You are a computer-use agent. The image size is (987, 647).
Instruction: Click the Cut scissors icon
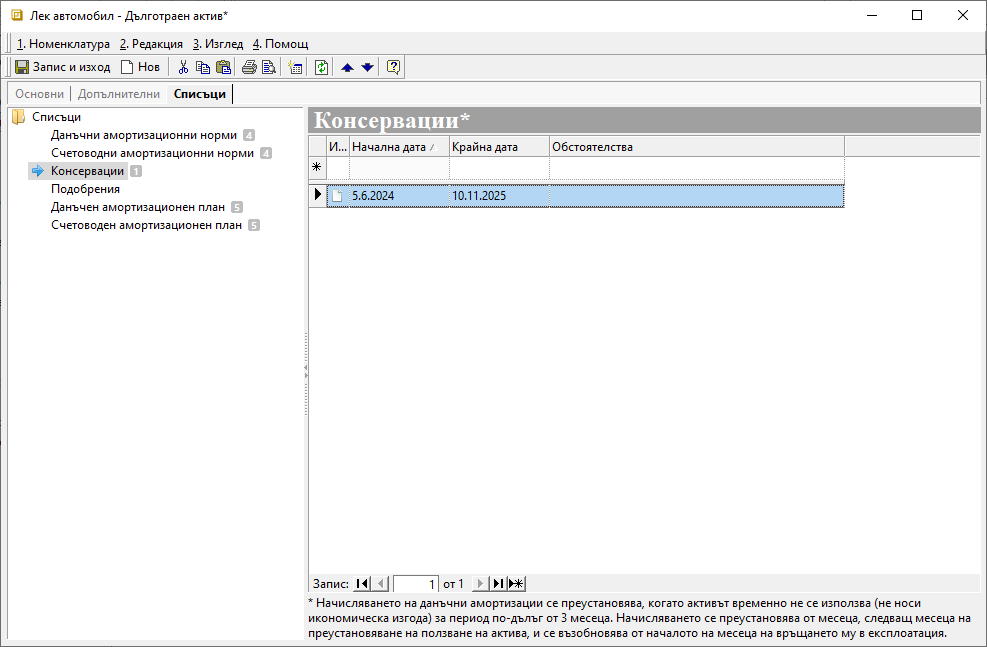coord(183,67)
